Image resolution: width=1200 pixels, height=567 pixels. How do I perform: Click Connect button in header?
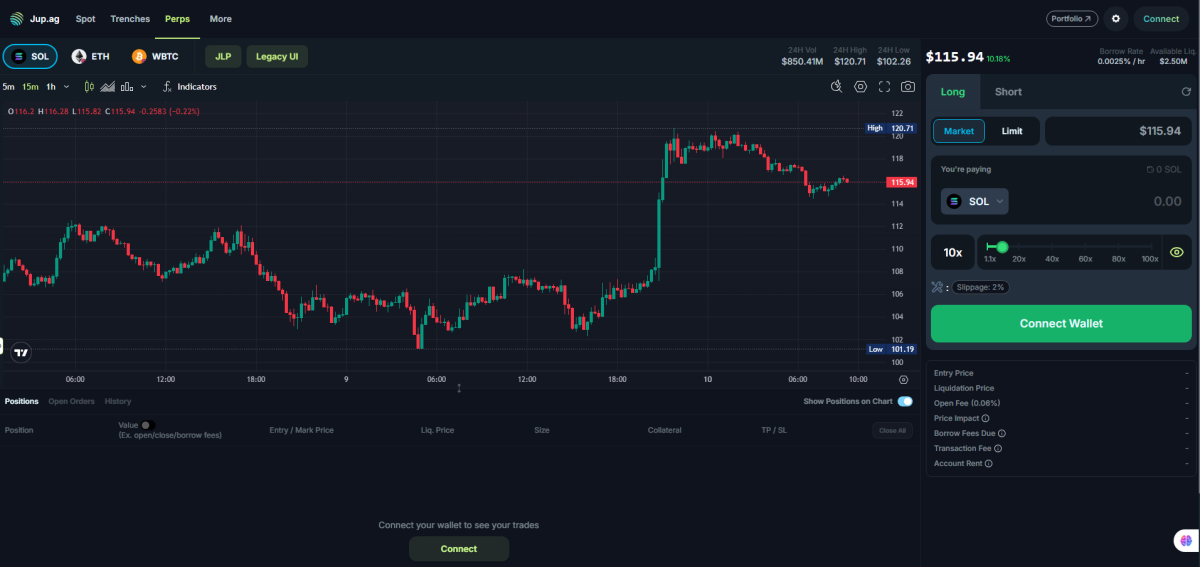pyautogui.click(x=1161, y=18)
